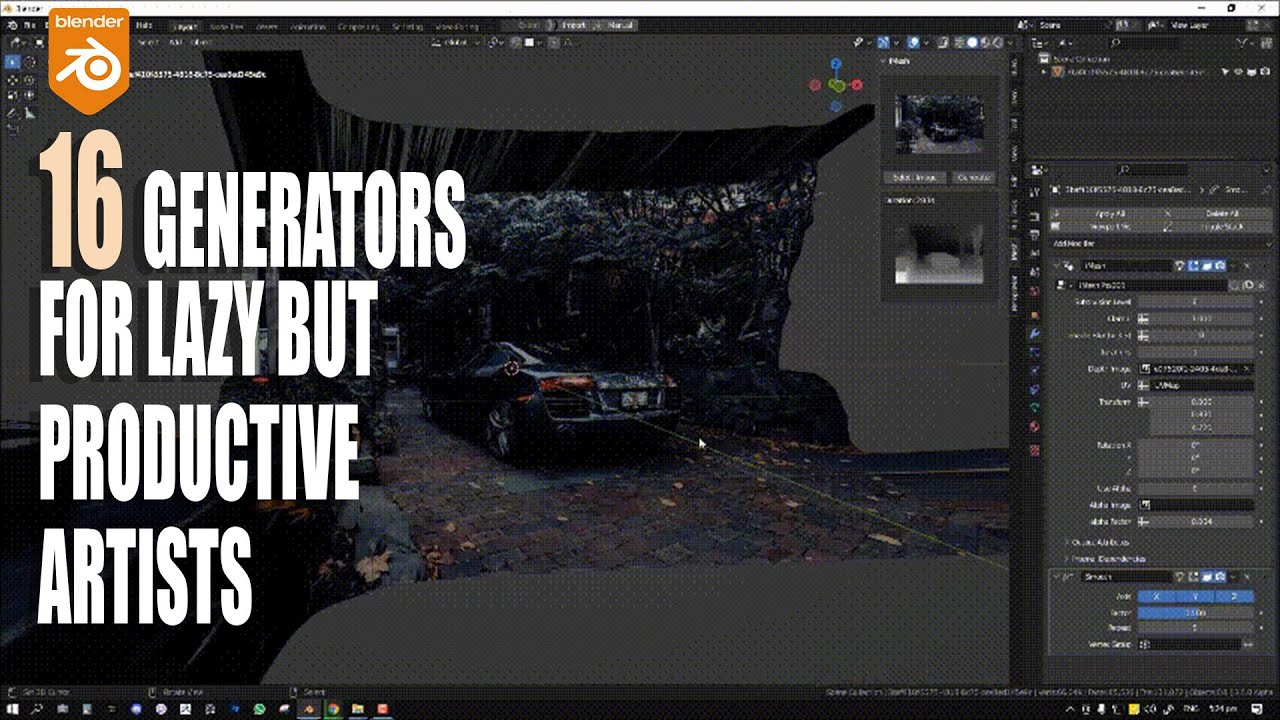Clear the Depth Image field with its X

(1246, 369)
